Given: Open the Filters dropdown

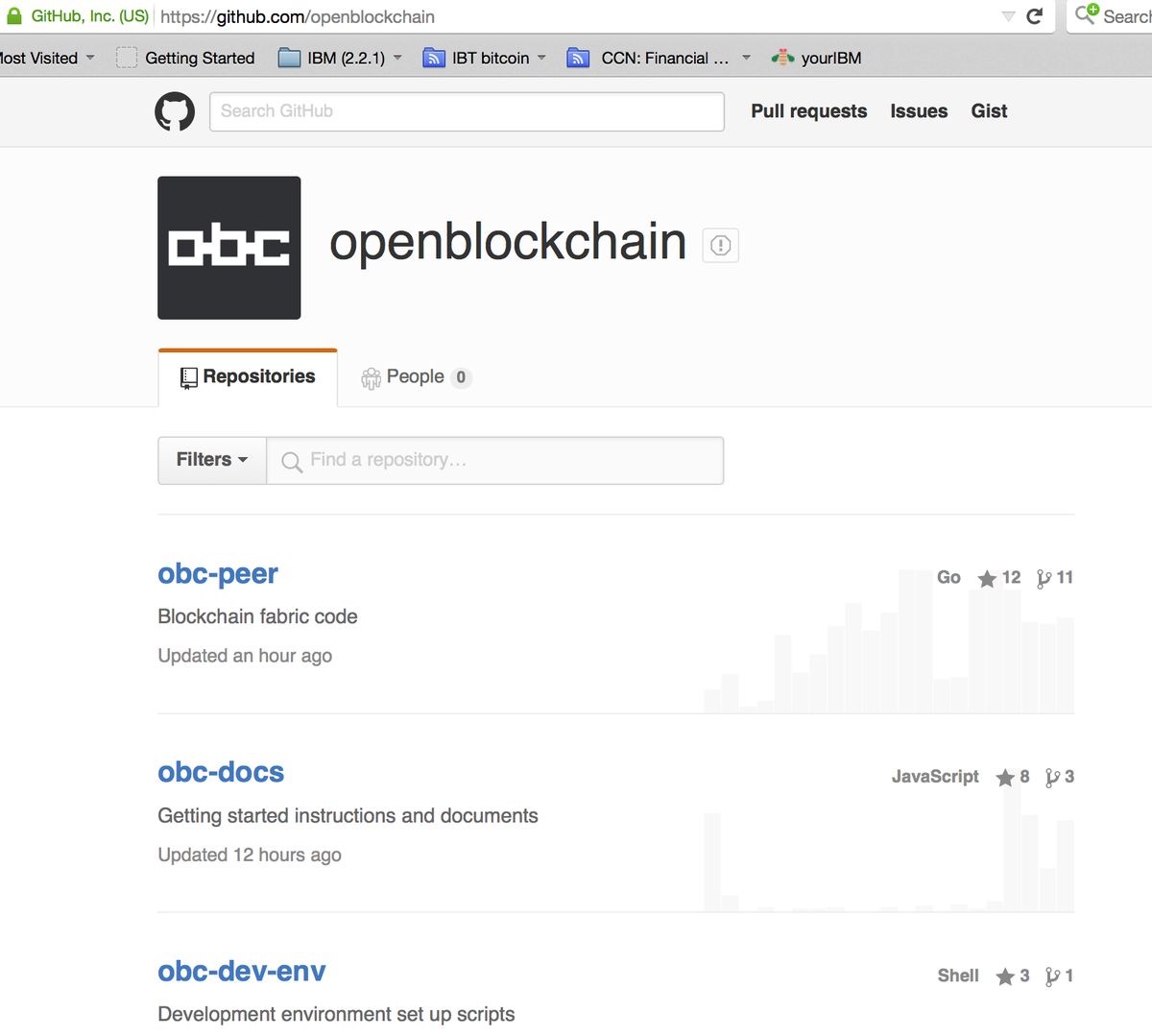Looking at the screenshot, I should (x=212, y=460).
